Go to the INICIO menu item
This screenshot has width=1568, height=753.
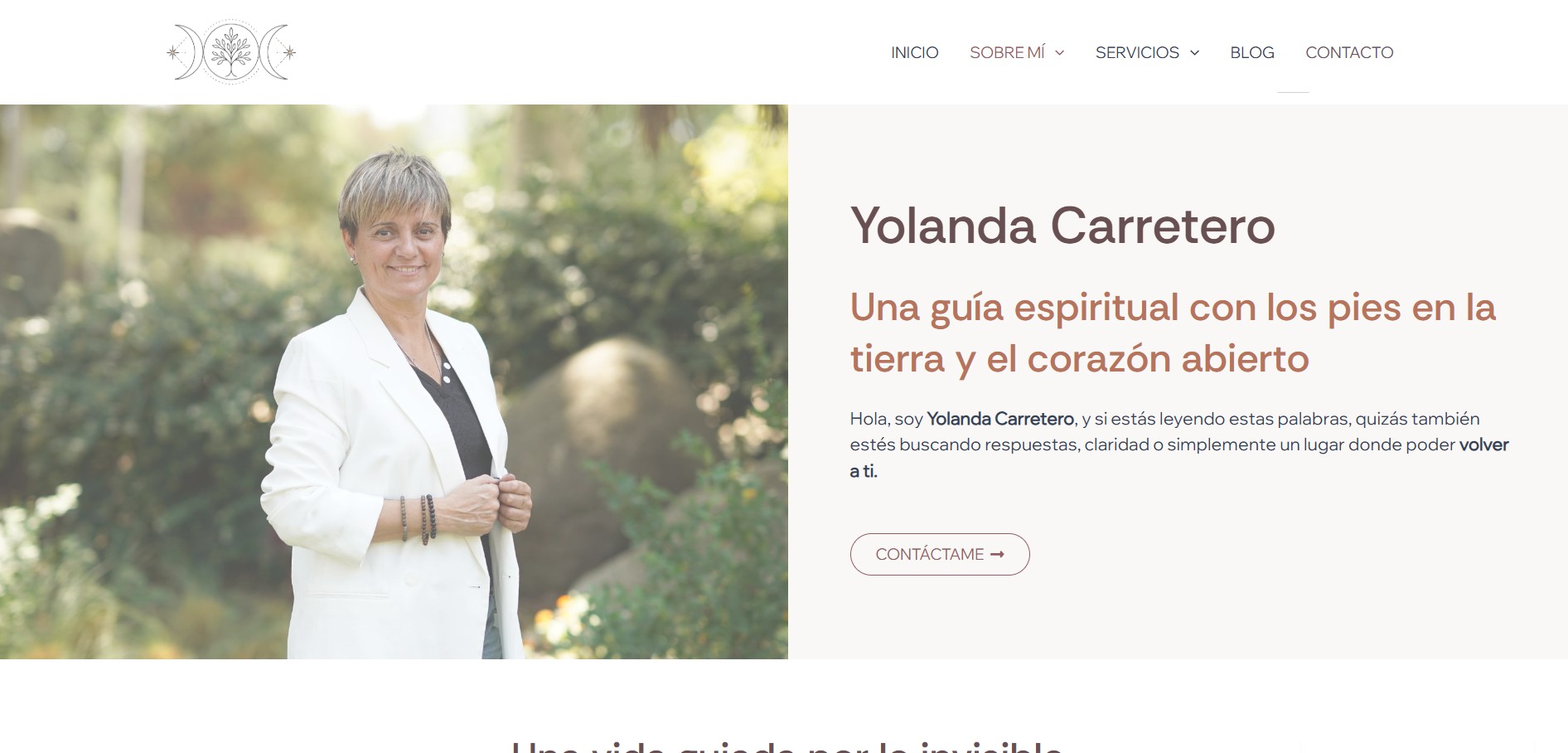[915, 52]
